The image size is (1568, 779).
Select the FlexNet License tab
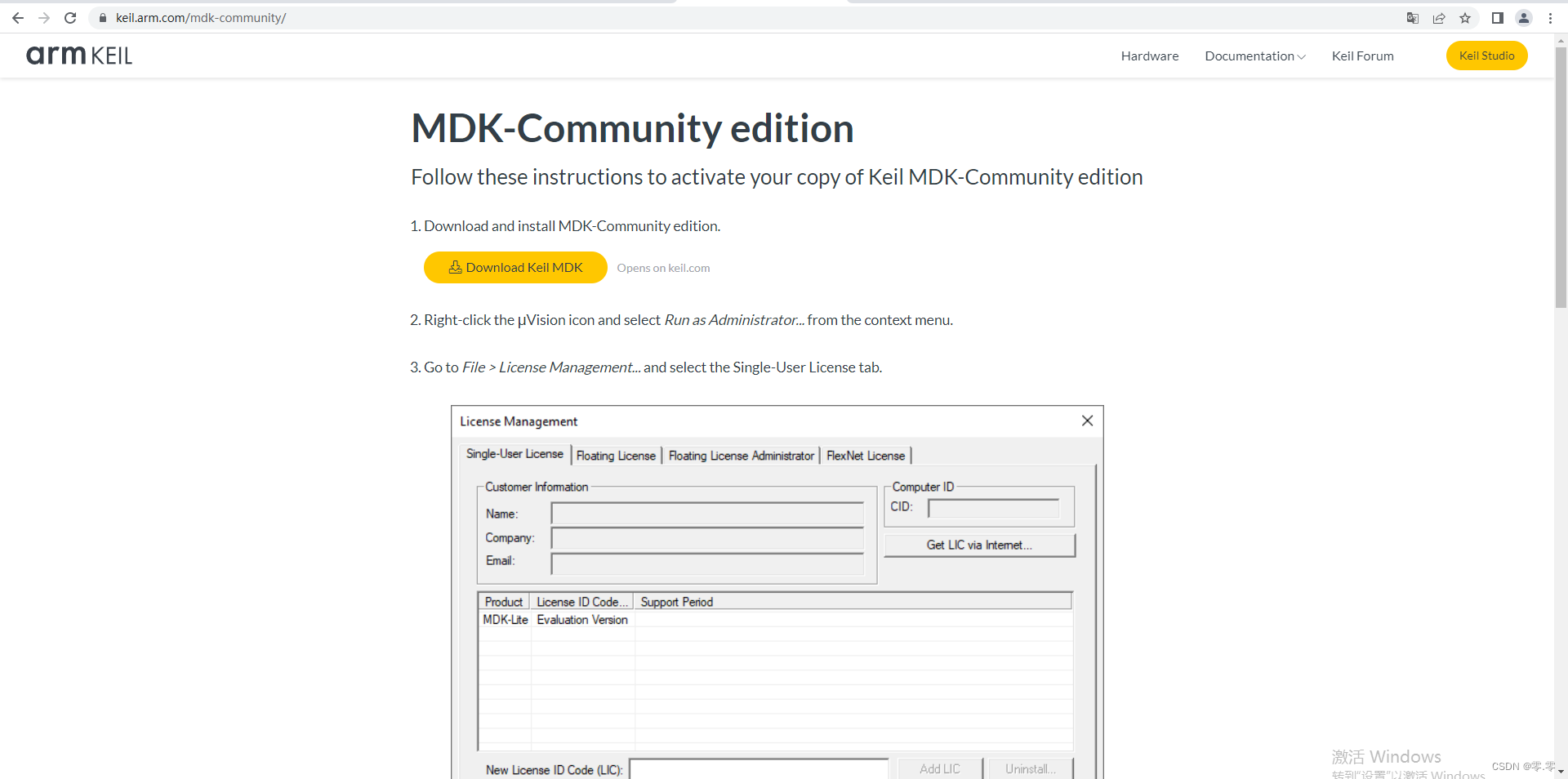(x=866, y=456)
